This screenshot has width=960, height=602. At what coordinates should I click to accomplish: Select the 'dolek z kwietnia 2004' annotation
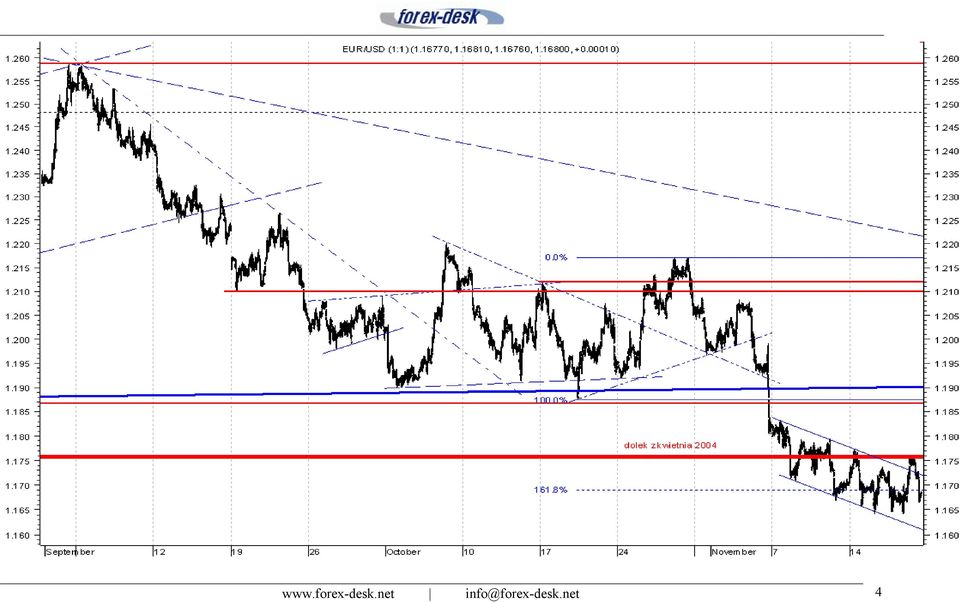[670, 445]
